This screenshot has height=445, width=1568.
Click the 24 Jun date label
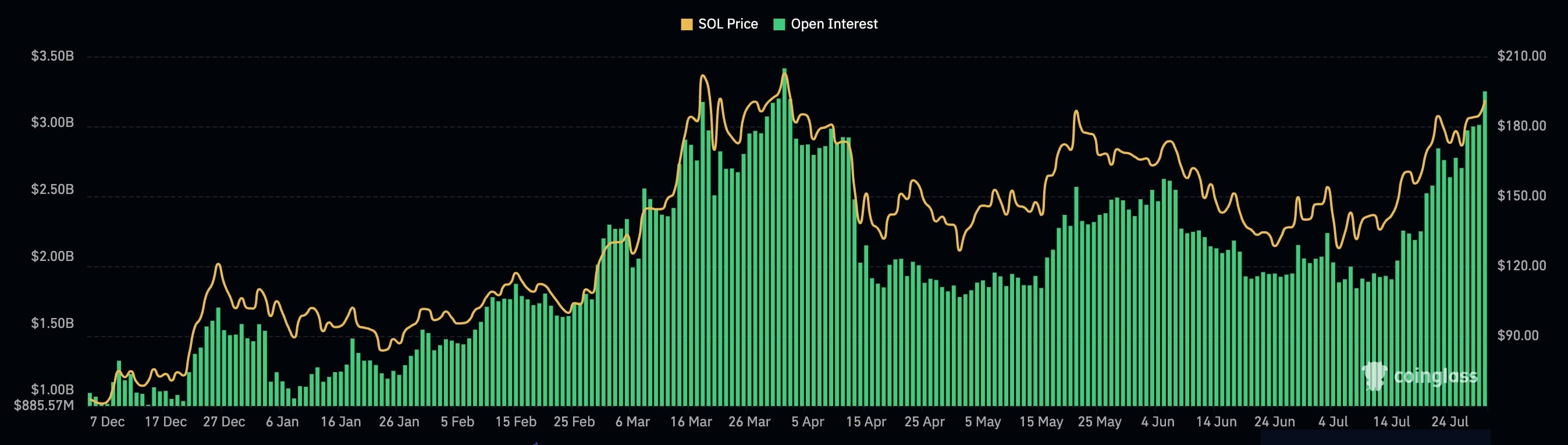pyautogui.click(x=1275, y=422)
